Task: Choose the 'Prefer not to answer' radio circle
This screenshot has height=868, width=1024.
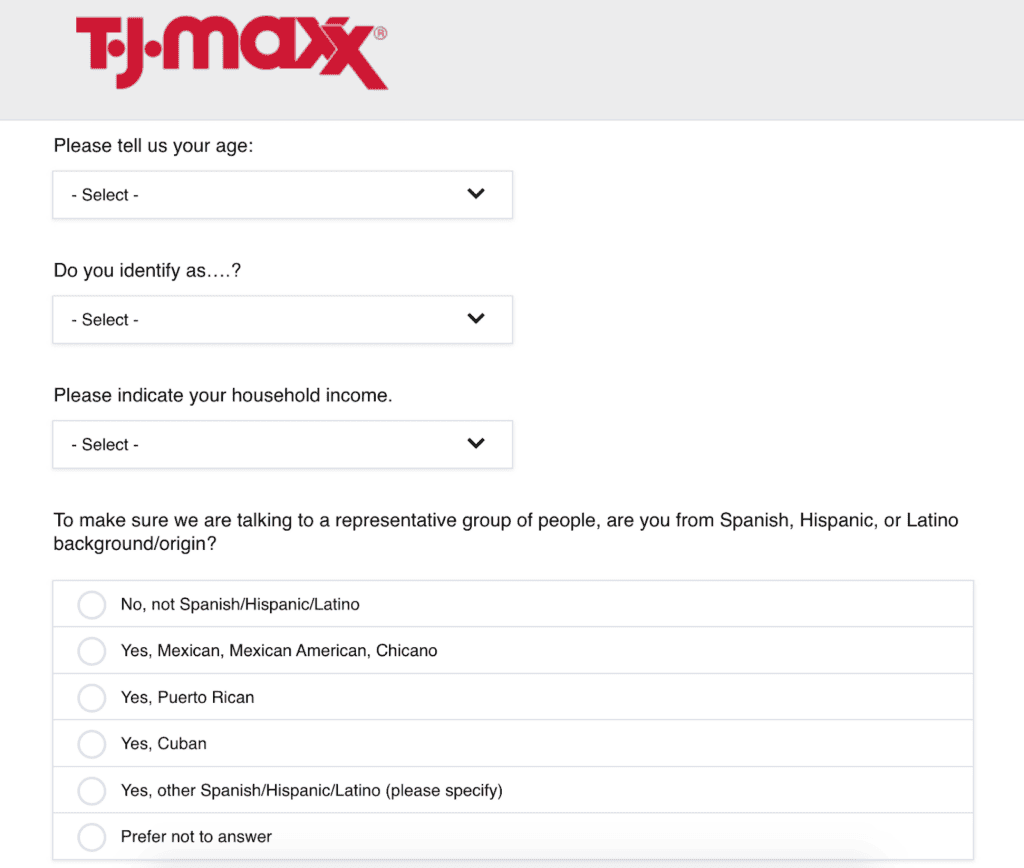Action: [x=92, y=837]
